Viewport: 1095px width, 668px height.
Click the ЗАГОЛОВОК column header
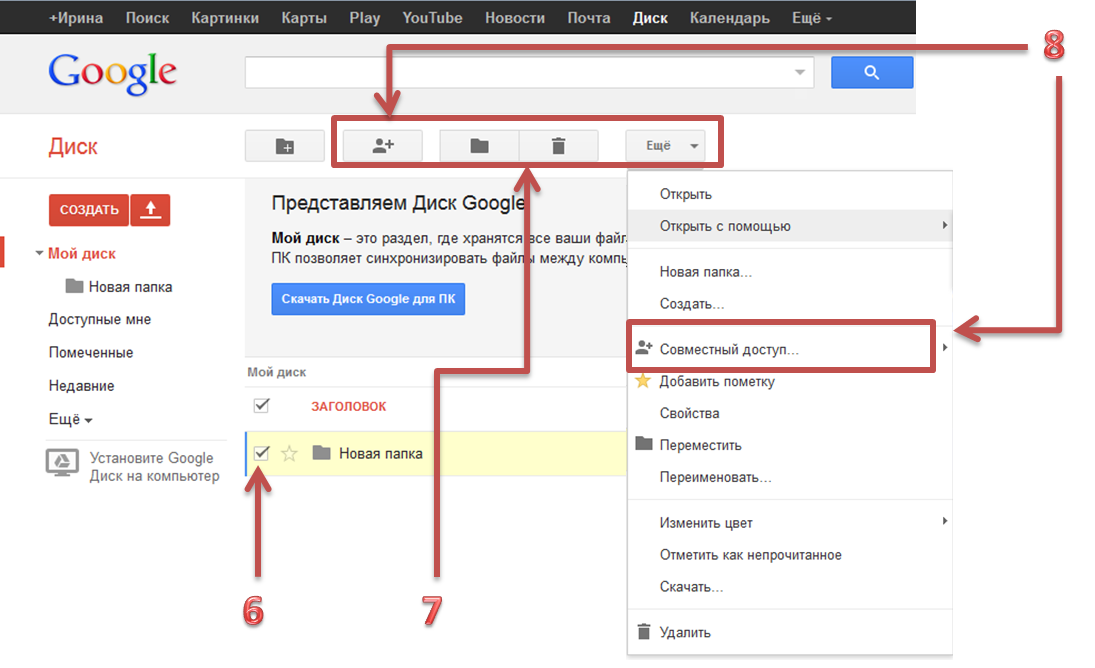click(348, 406)
